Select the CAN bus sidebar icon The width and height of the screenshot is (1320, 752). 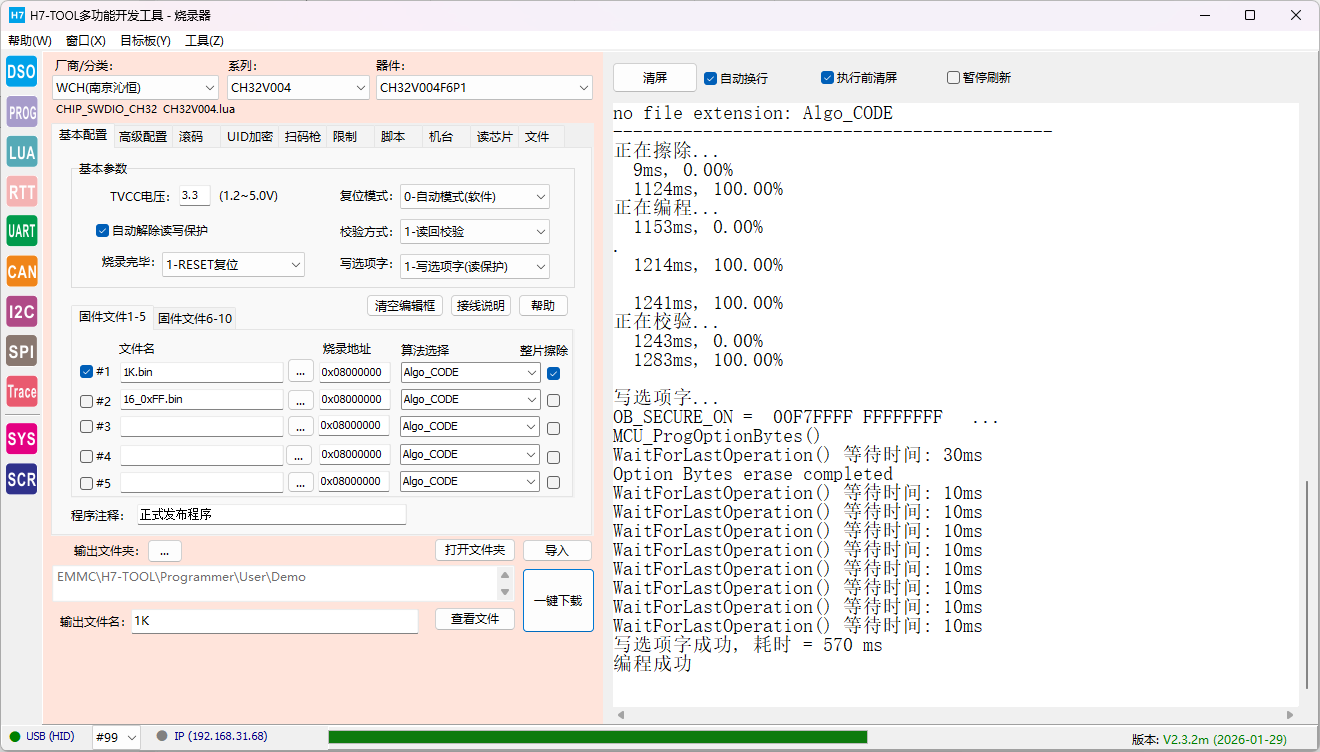(x=22, y=271)
